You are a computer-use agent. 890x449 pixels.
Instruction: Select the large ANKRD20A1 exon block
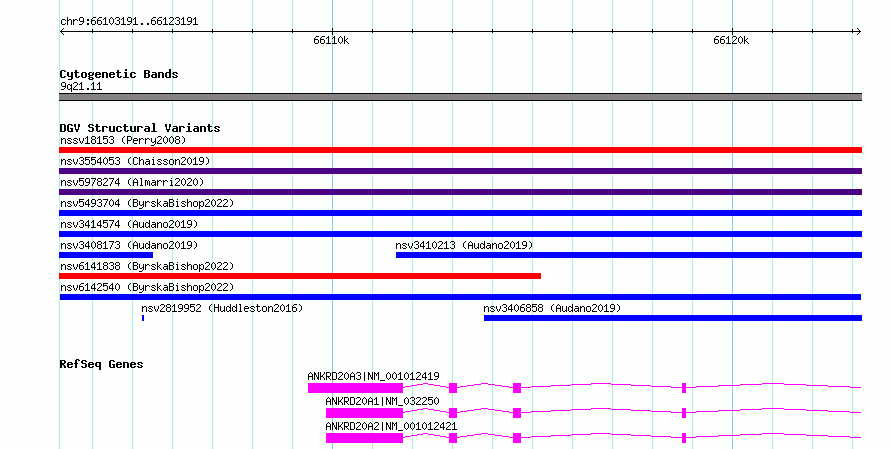pos(364,413)
